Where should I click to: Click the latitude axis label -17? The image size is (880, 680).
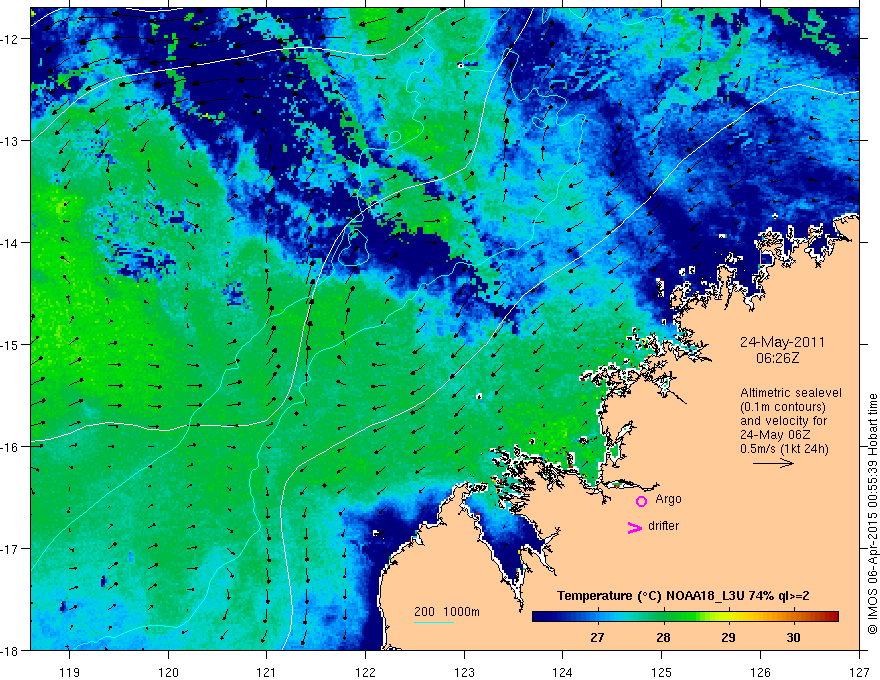pyautogui.click(x=10, y=549)
